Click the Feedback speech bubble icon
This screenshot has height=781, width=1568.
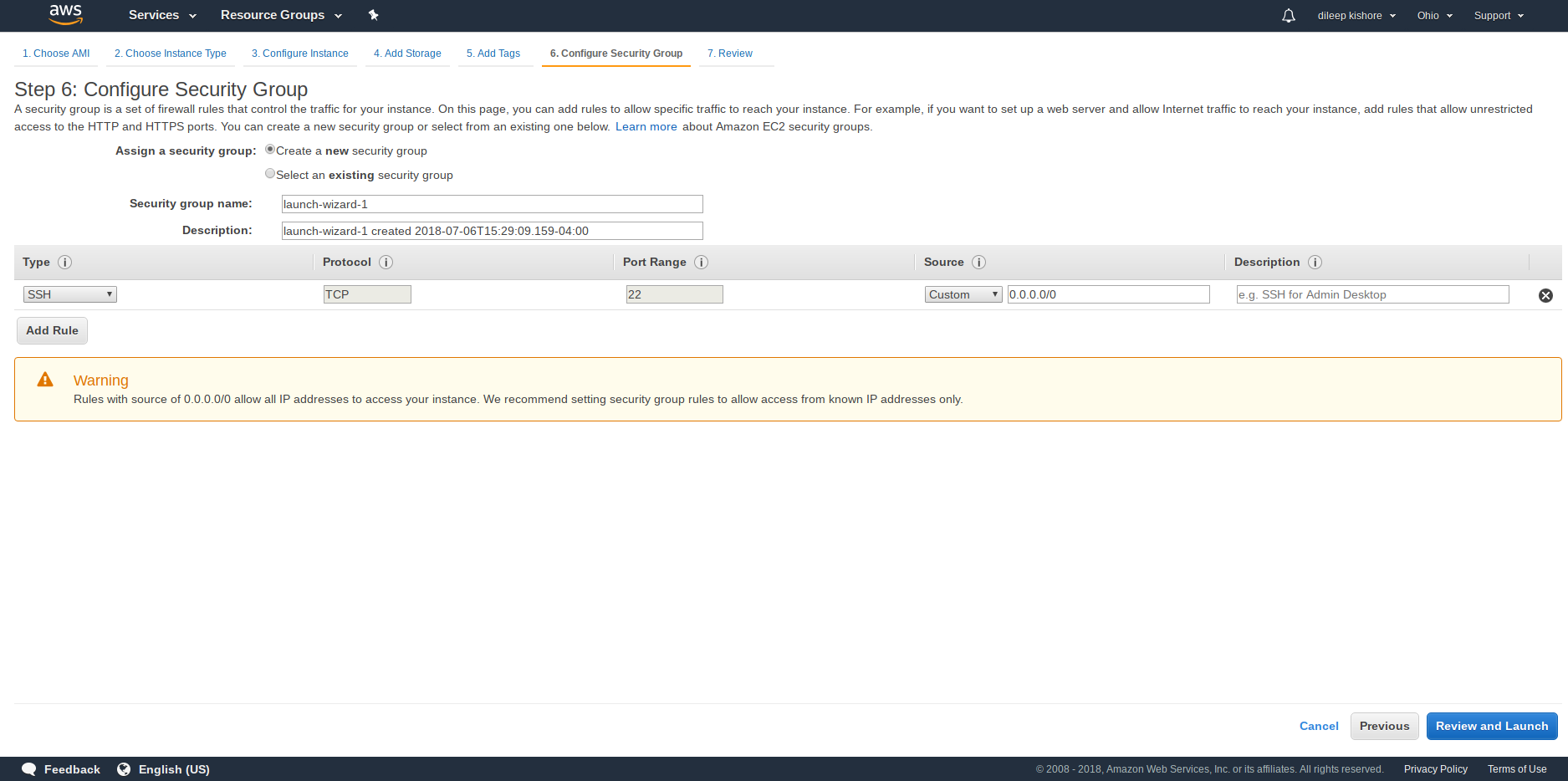pos(29,769)
